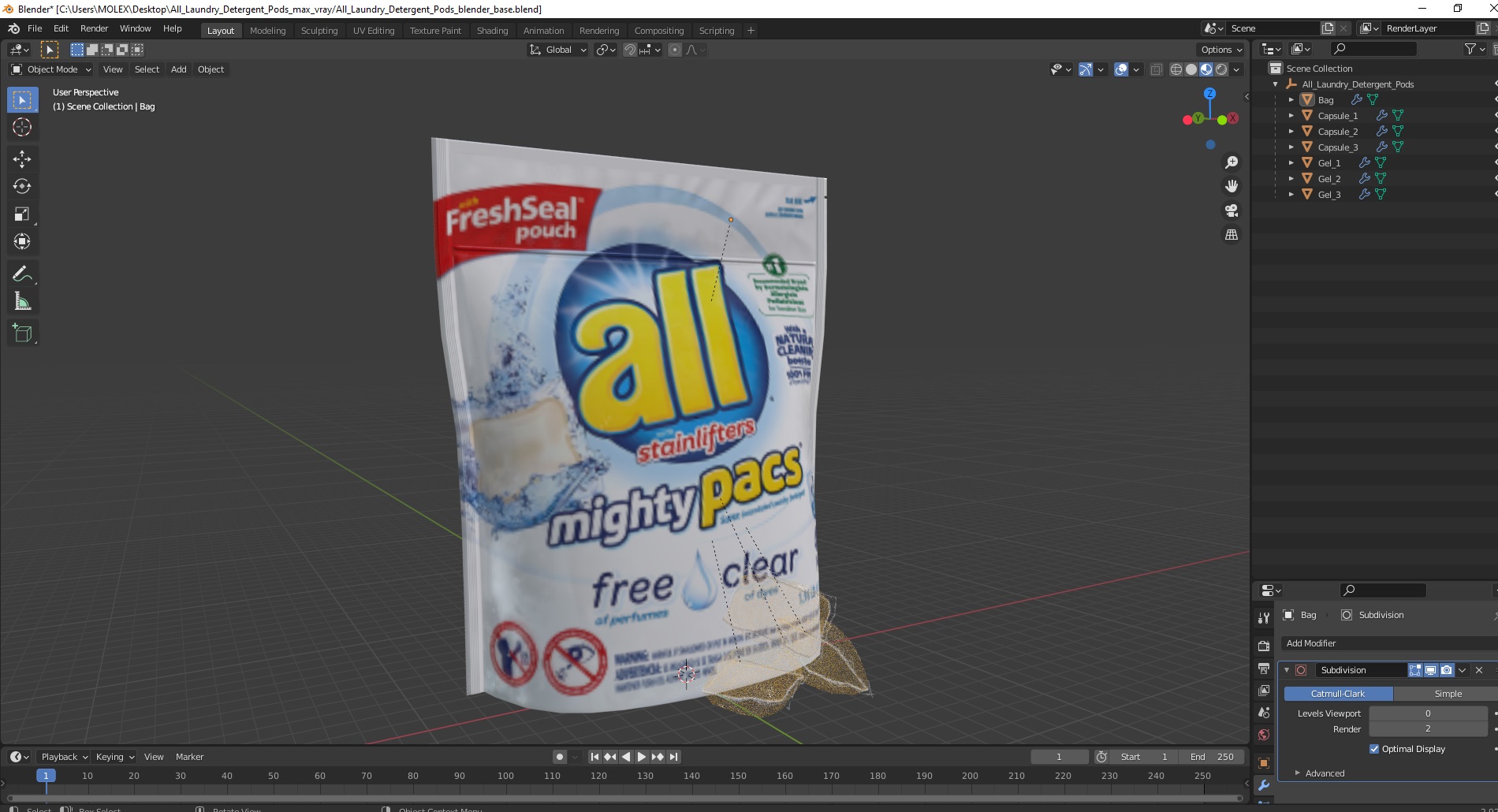Select the Catmull-Clark subdivision type
The height and width of the screenshot is (812, 1498).
1338,694
